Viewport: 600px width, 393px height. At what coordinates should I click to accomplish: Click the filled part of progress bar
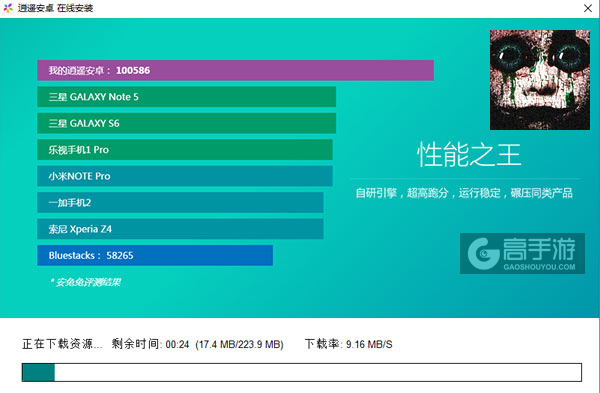[38, 372]
